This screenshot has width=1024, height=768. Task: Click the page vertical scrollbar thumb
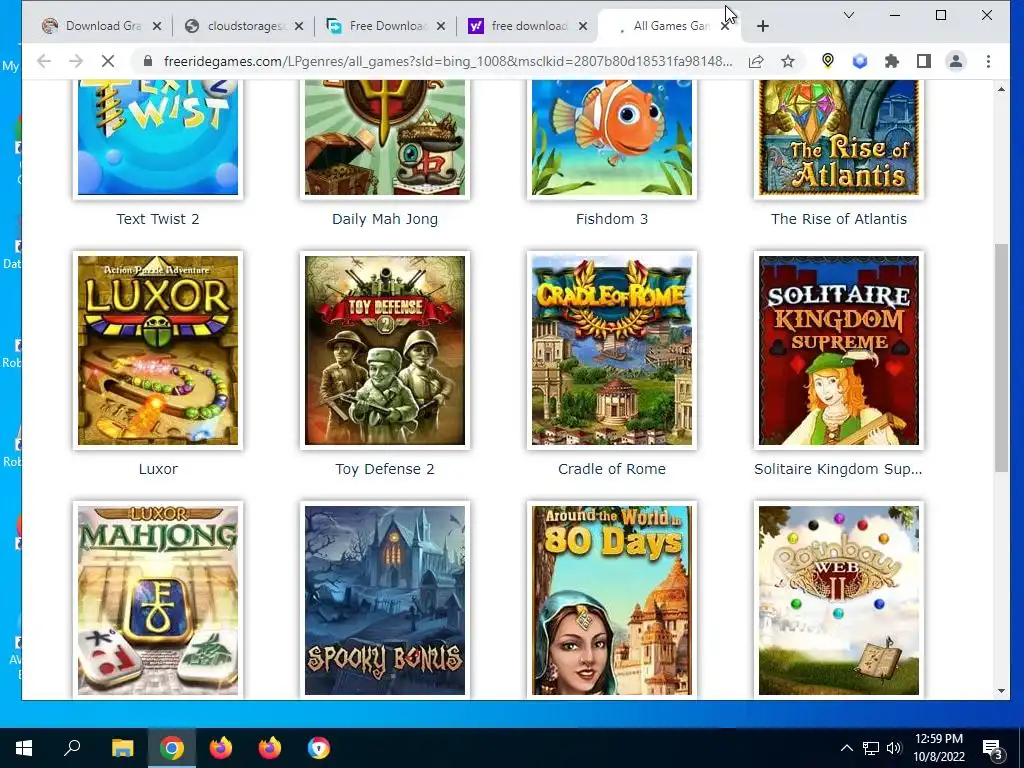click(x=1001, y=357)
